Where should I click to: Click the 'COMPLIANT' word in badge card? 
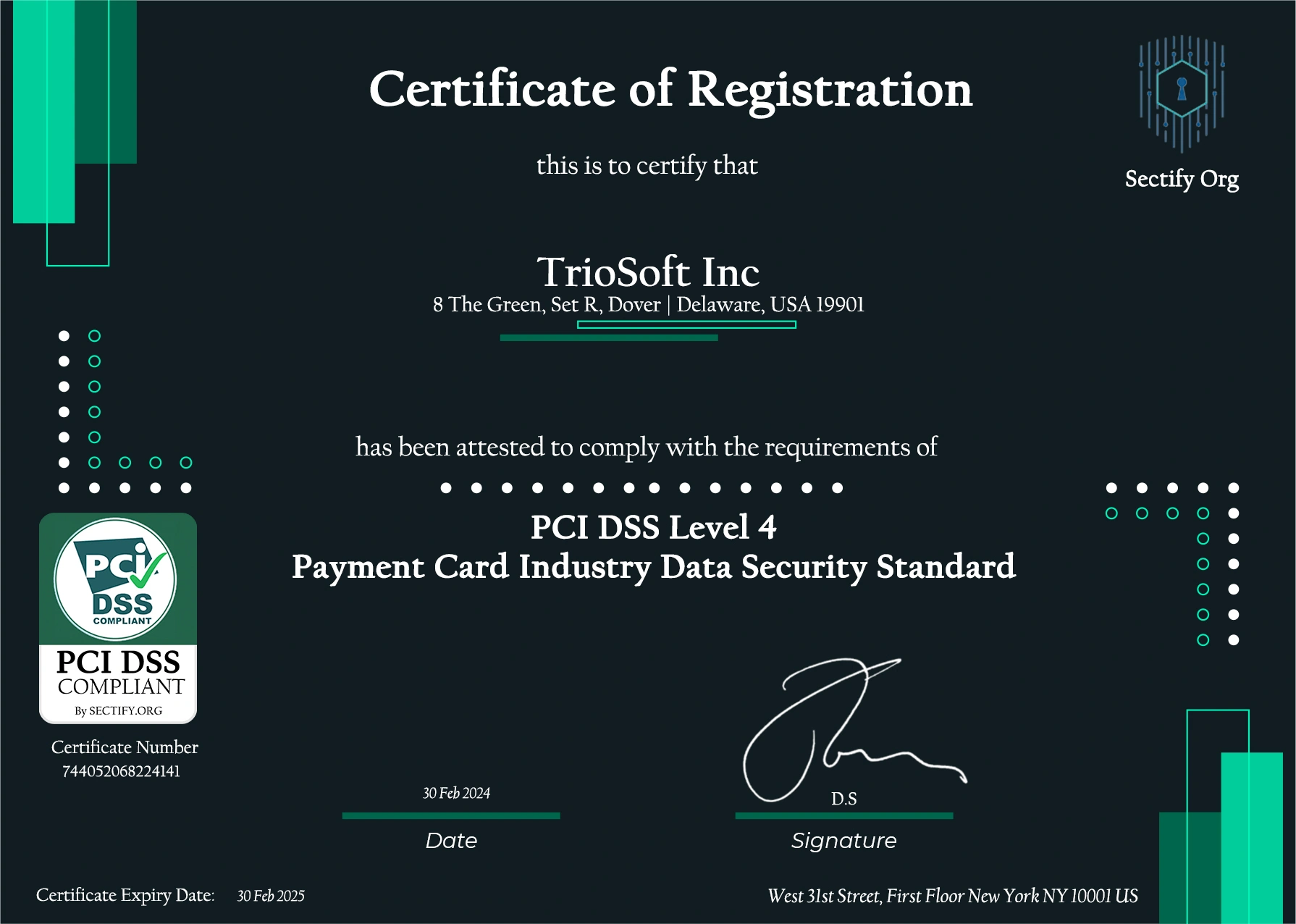pyautogui.click(x=121, y=686)
